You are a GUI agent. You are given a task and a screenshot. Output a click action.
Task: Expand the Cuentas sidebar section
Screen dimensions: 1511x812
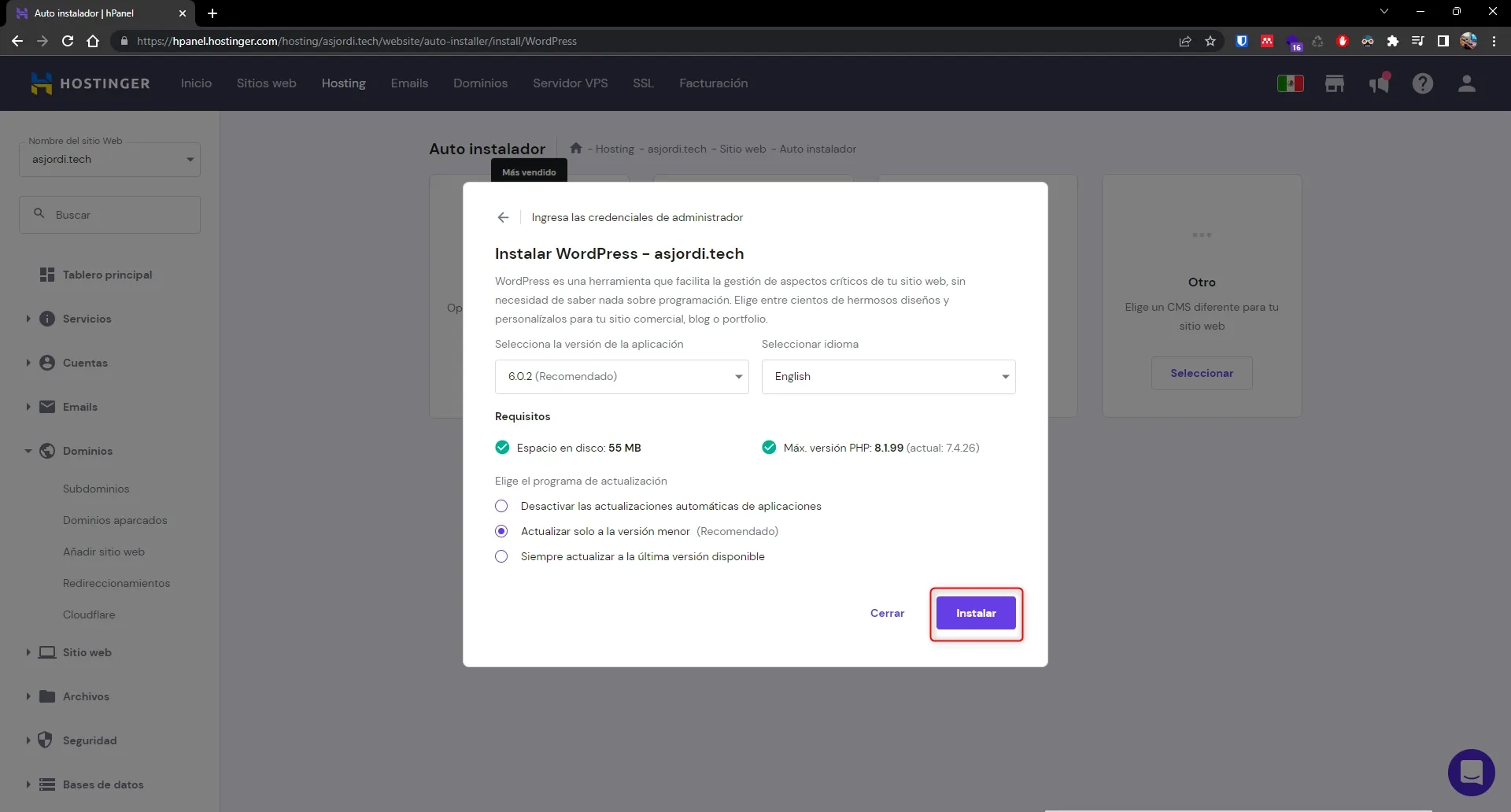point(28,363)
